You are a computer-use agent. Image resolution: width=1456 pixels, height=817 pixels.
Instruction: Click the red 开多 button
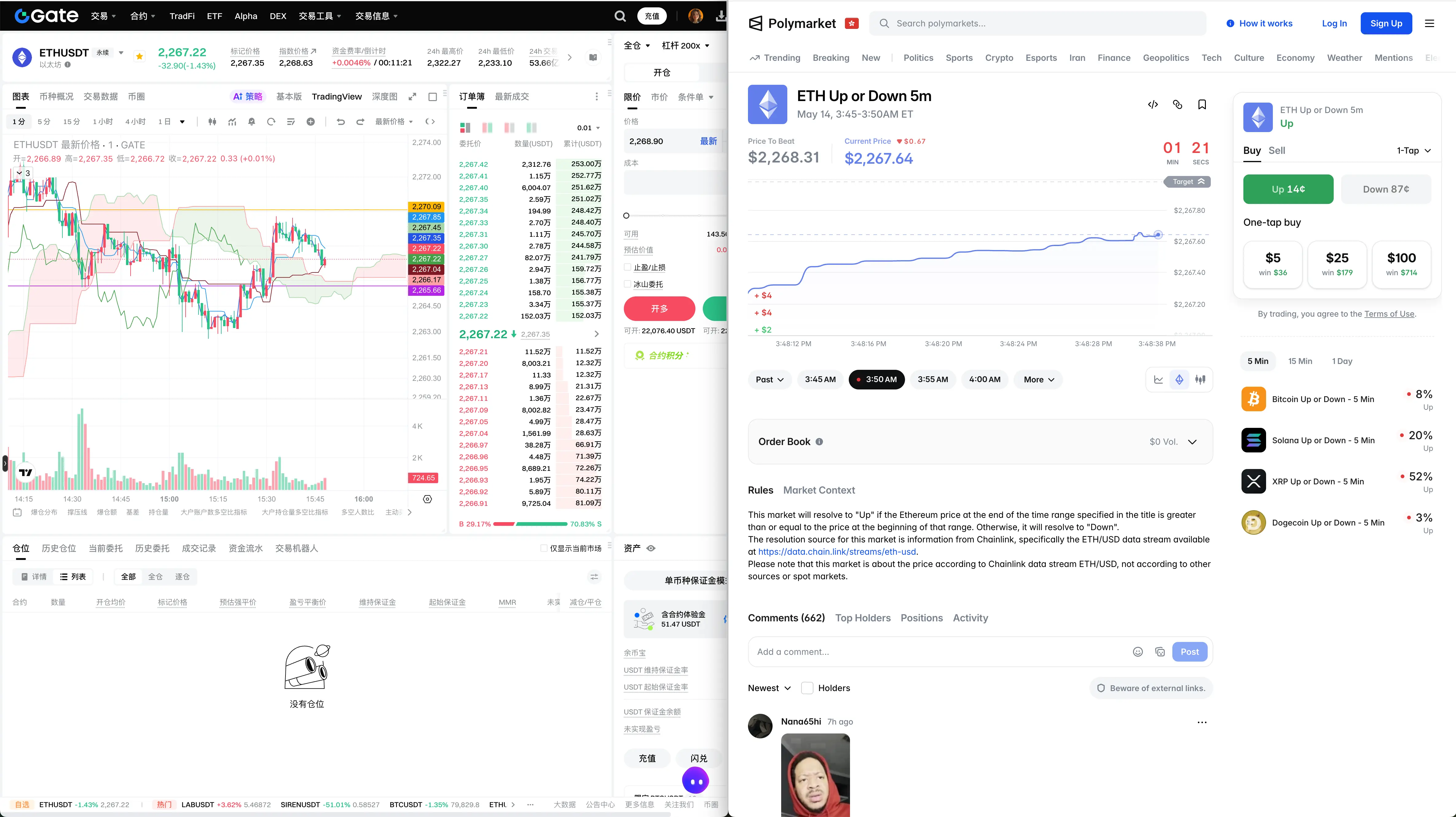click(x=659, y=308)
